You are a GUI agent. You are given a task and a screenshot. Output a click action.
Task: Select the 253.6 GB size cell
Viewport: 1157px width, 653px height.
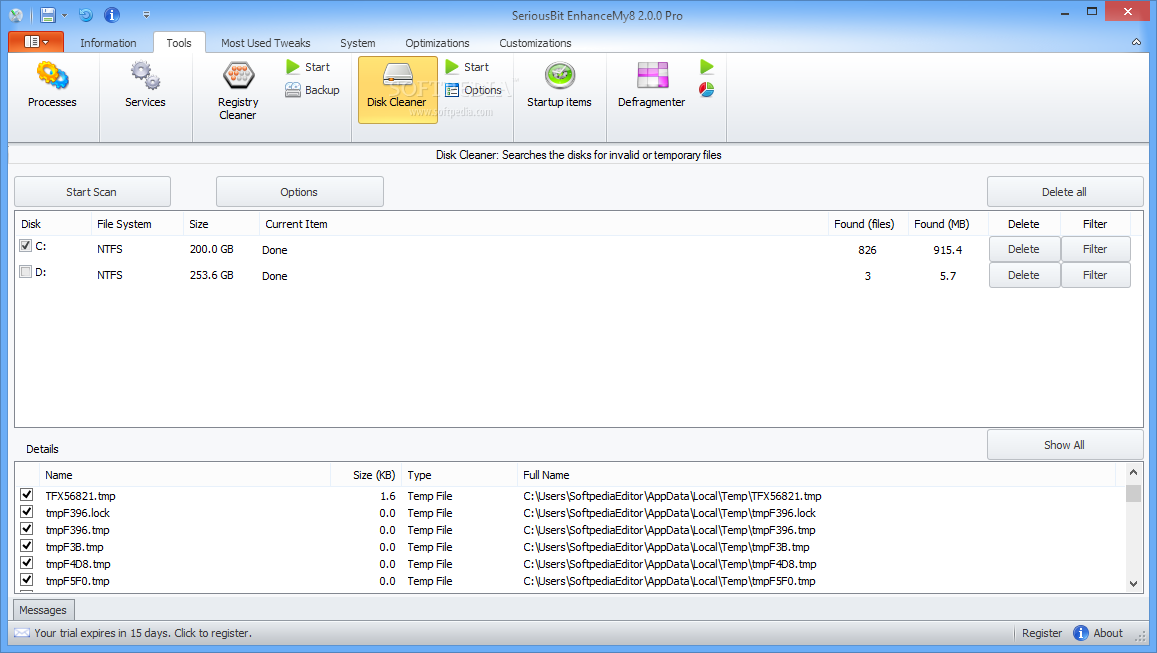coord(212,275)
